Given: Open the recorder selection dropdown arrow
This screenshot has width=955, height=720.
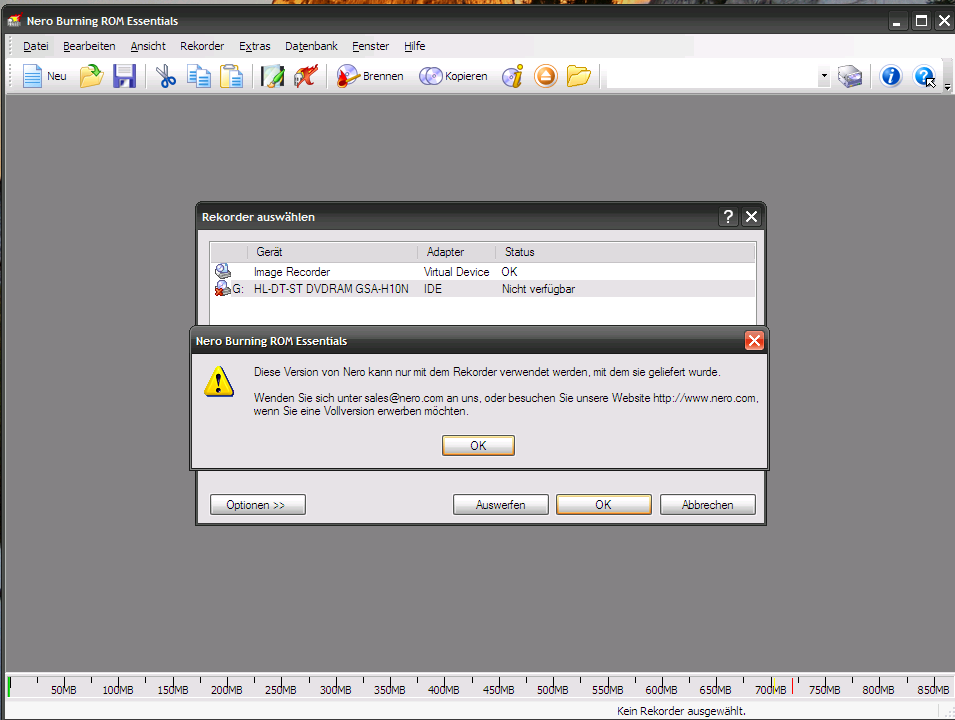Looking at the screenshot, I should tap(823, 76).
